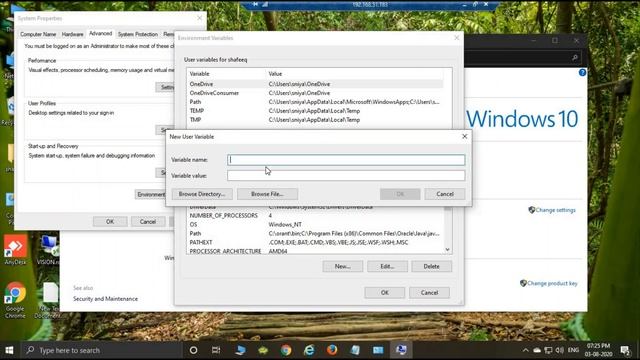Show hidden system tray icons
Viewport: 640px width, 360px height.
[x=525, y=350]
